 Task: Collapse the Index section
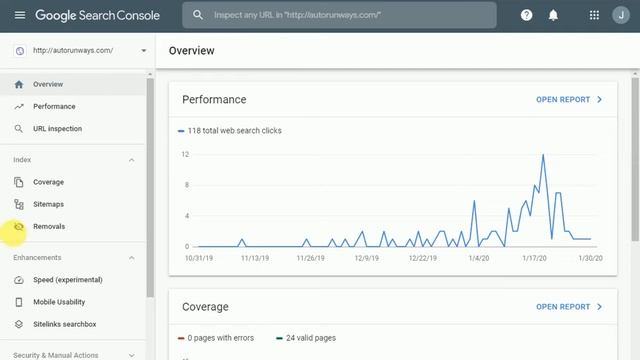click(x=131, y=160)
